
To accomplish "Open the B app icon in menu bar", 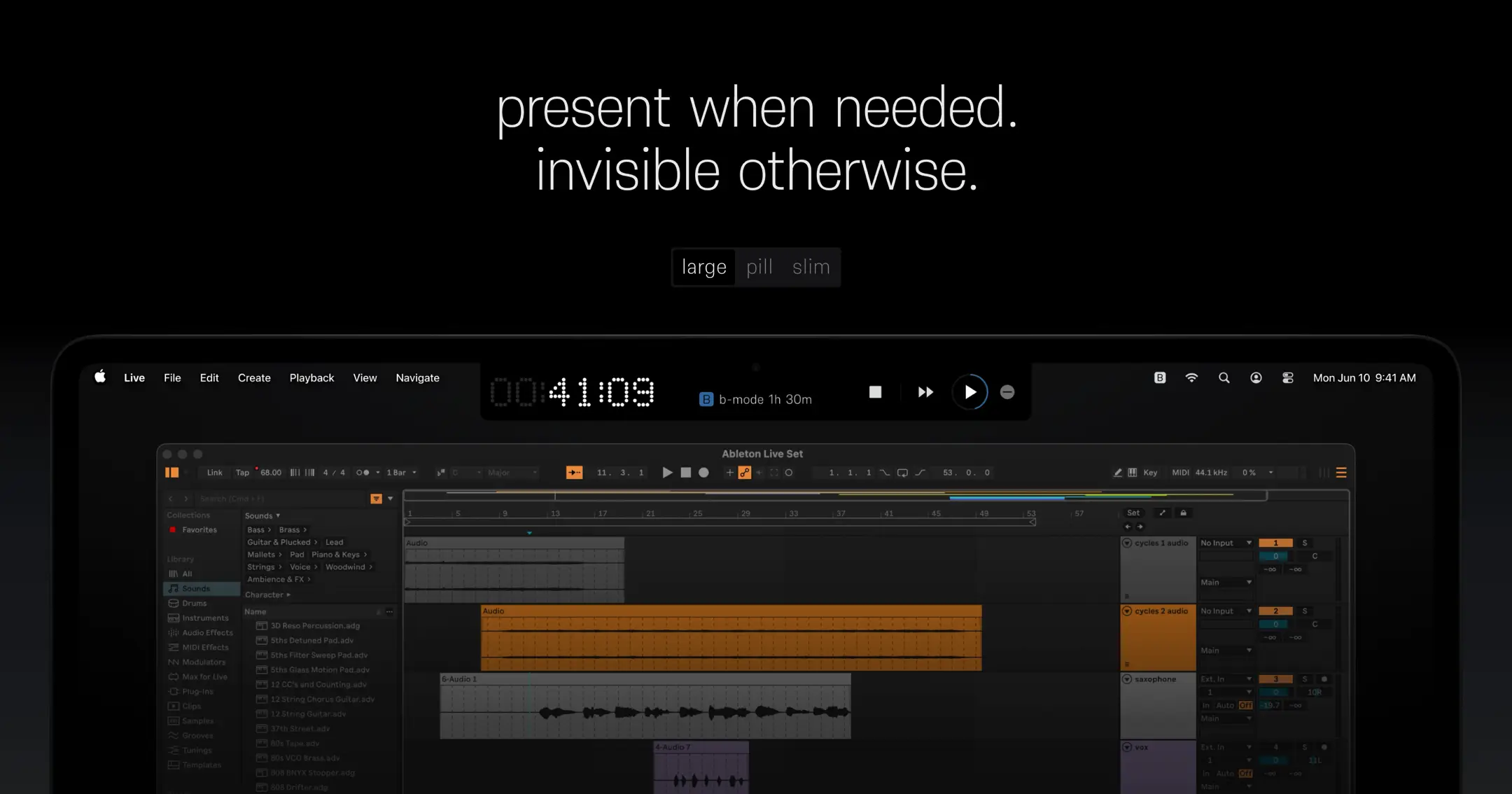I will 1160,377.
